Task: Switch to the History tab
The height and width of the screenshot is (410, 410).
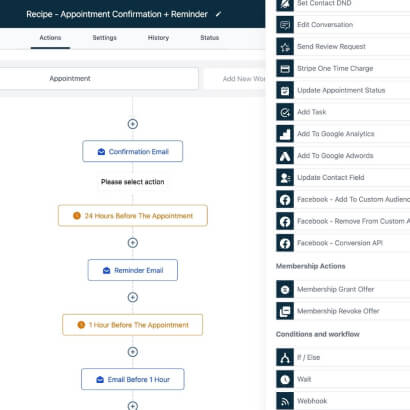Action: coord(158,38)
